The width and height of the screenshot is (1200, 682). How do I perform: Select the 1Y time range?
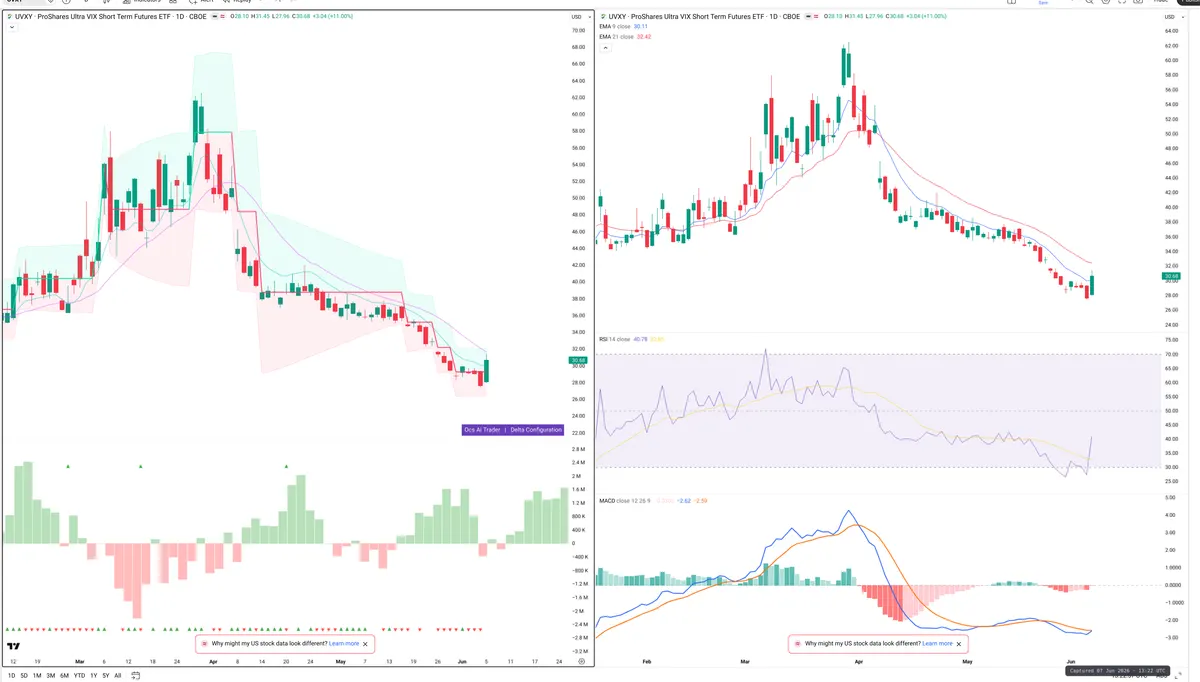[x=94, y=675]
